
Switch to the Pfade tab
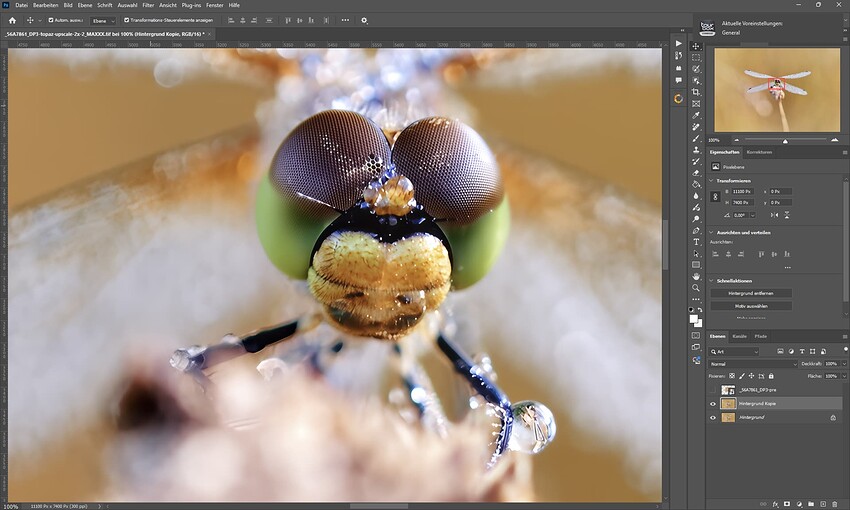pos(761,336)
